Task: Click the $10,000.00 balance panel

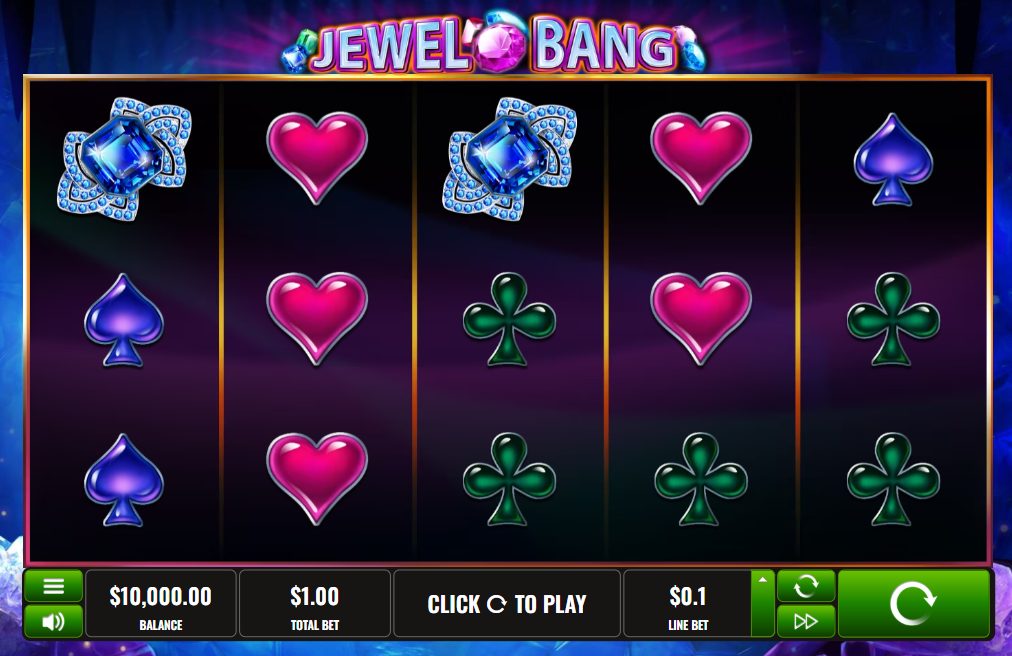Action: 161,604
